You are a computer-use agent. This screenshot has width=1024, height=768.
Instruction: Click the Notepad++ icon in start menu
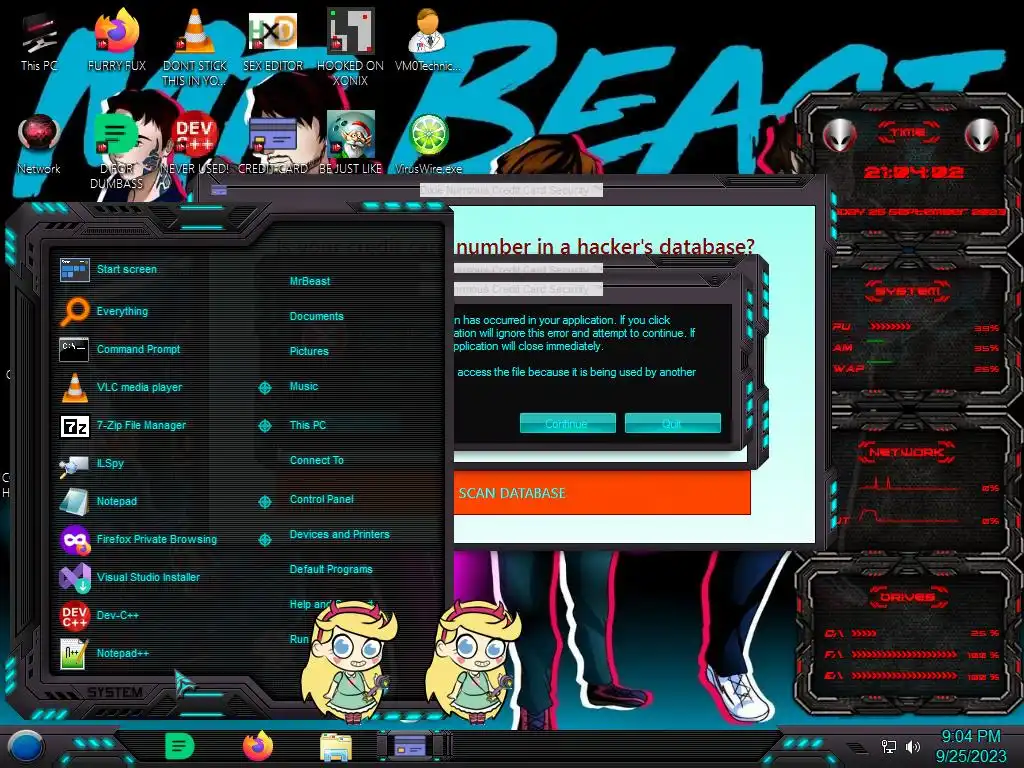74,653
